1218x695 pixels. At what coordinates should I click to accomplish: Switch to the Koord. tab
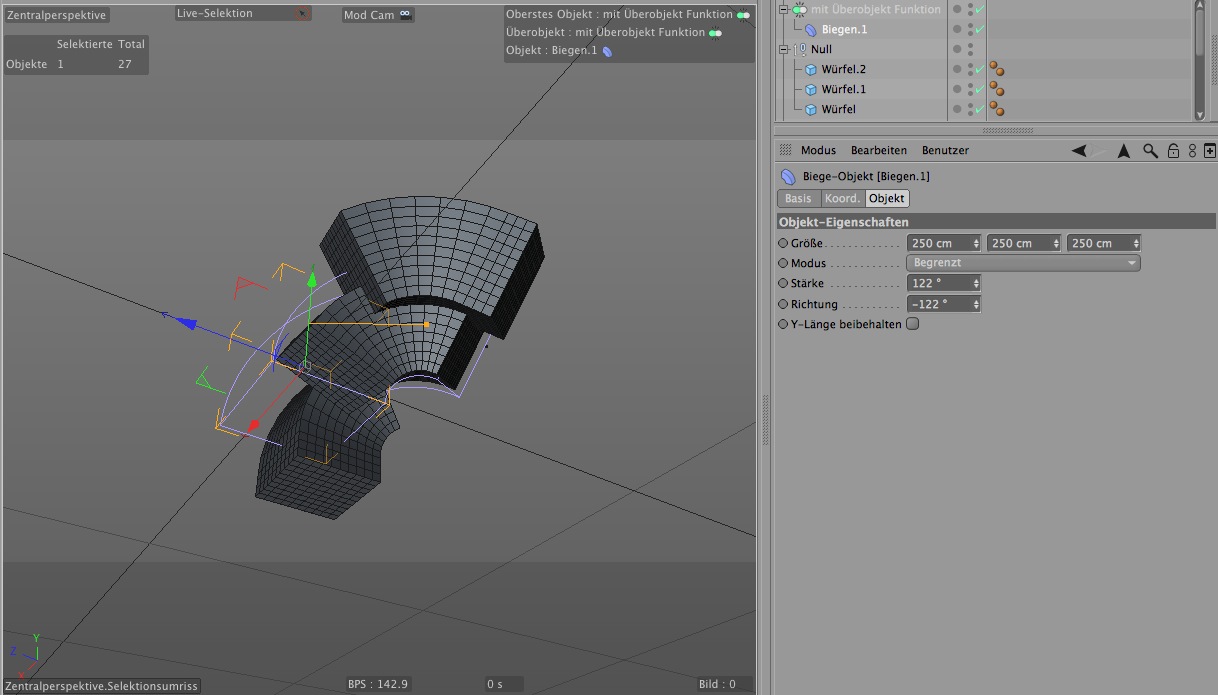click(x=842, y=198)
